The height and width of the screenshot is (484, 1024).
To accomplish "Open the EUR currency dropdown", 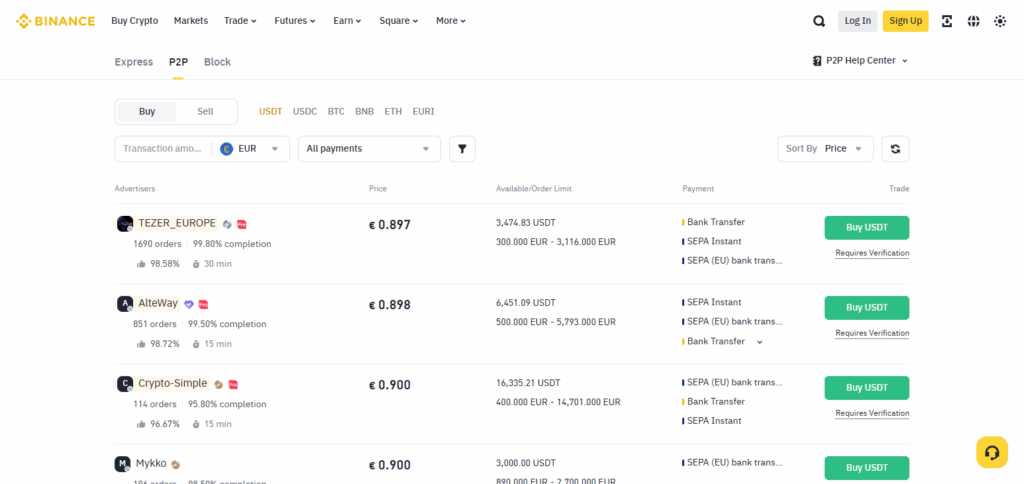I will [250, 149].
